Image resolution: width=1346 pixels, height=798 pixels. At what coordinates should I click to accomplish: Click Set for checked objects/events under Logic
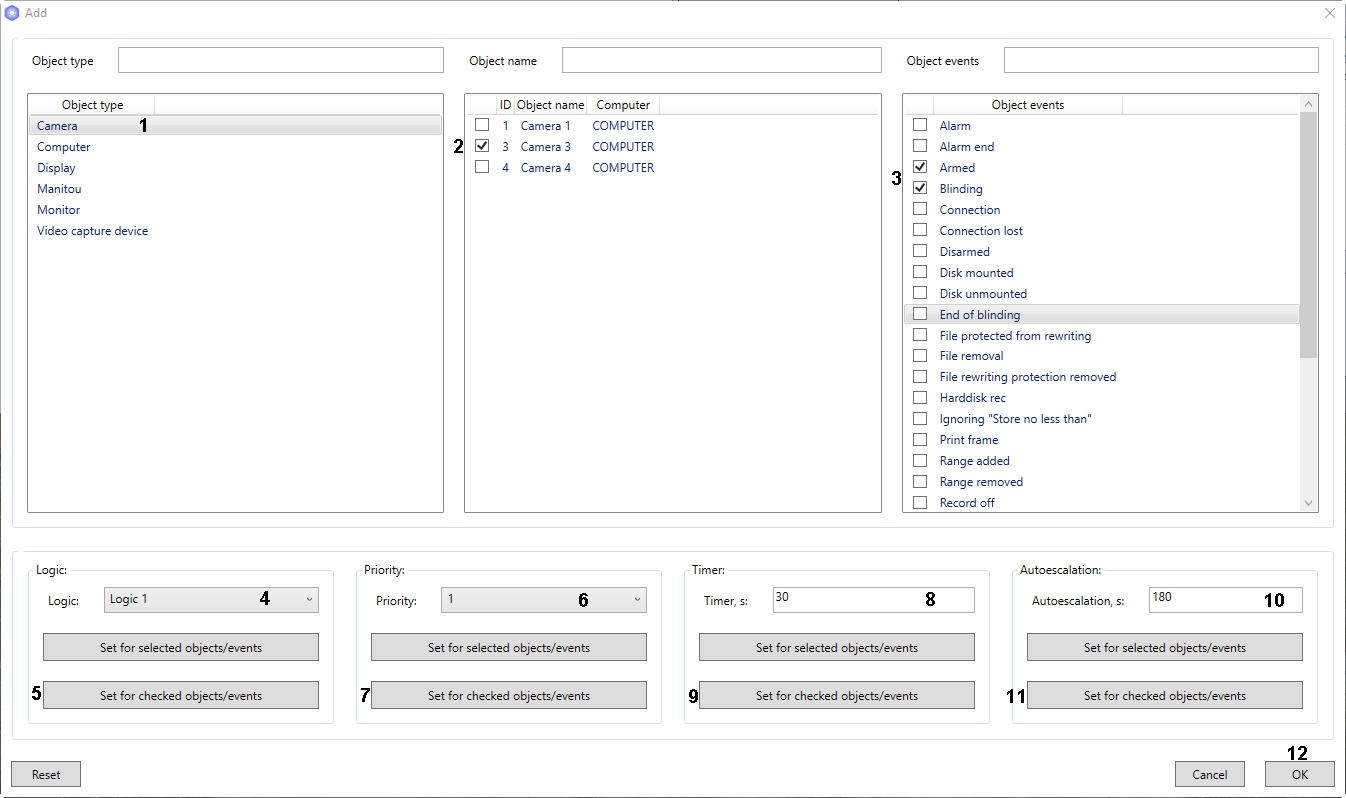pos(181,695)
